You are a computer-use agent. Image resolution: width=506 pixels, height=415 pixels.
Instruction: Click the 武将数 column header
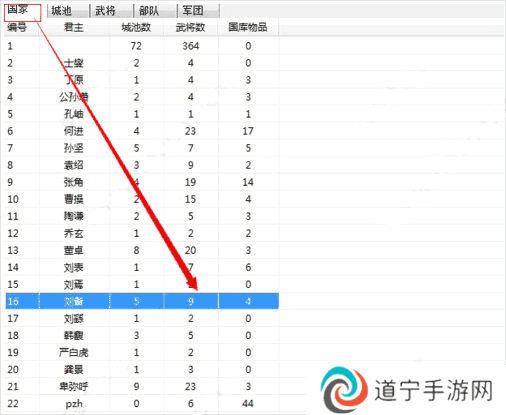[191, 27]
